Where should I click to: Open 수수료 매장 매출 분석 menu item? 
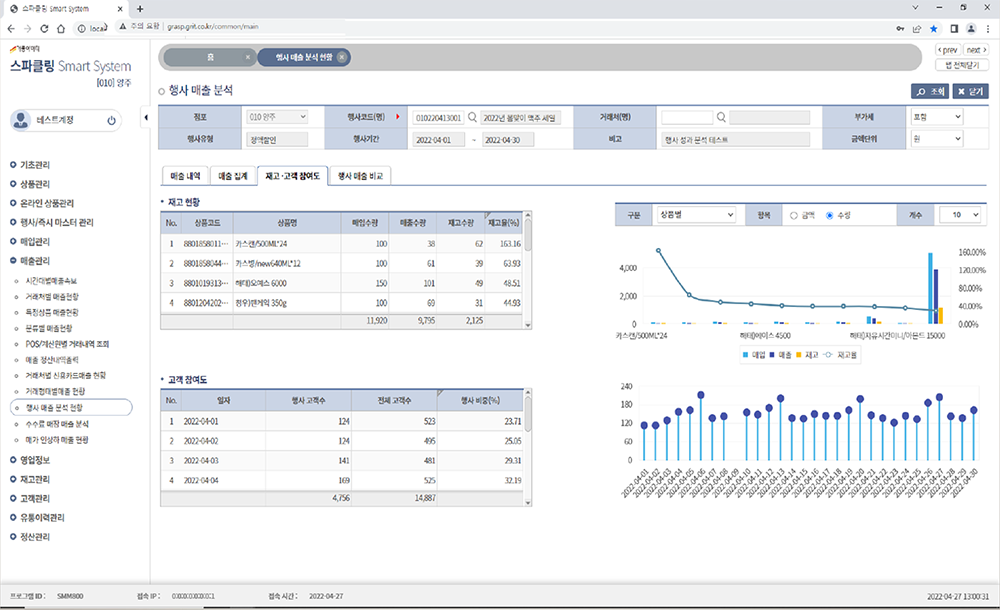57,424
